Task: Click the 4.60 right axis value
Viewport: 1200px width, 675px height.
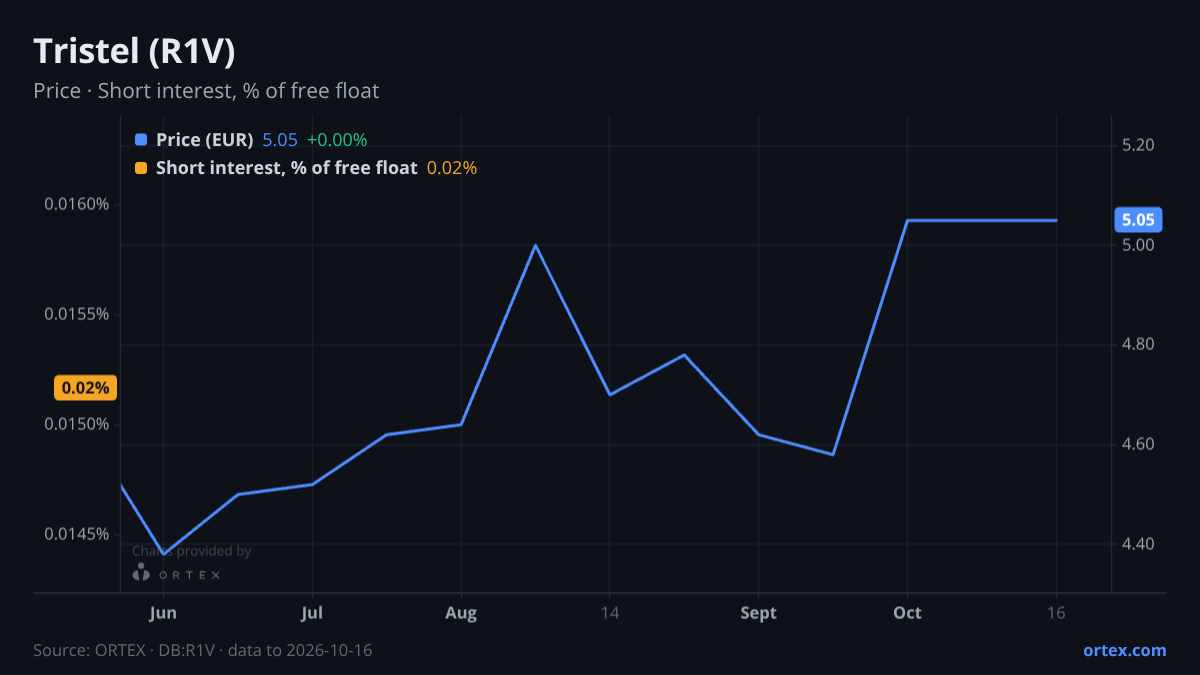Action: pyautogui.click(x=1138, y=444)
